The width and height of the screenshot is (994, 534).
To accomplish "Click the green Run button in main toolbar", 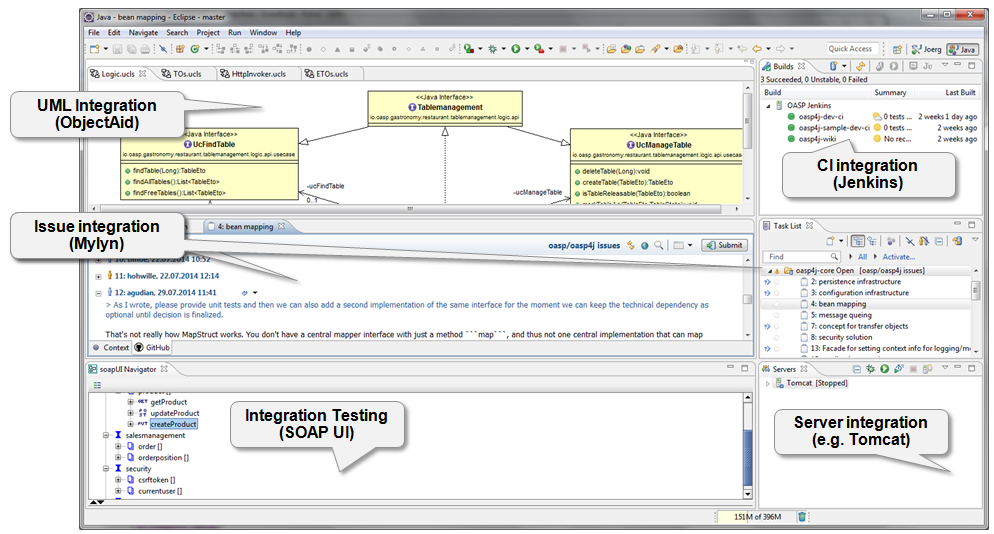I will pyautogui.click(x=516, y=49).
